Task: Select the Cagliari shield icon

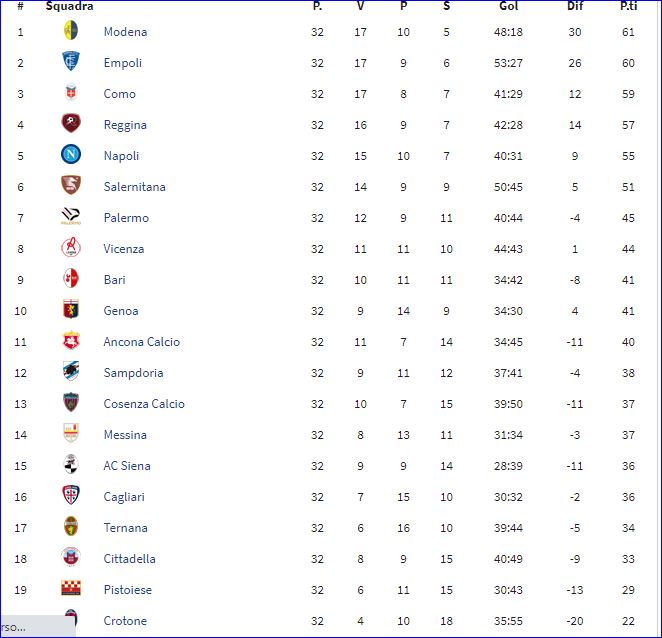Action: [x=71, y=495]
